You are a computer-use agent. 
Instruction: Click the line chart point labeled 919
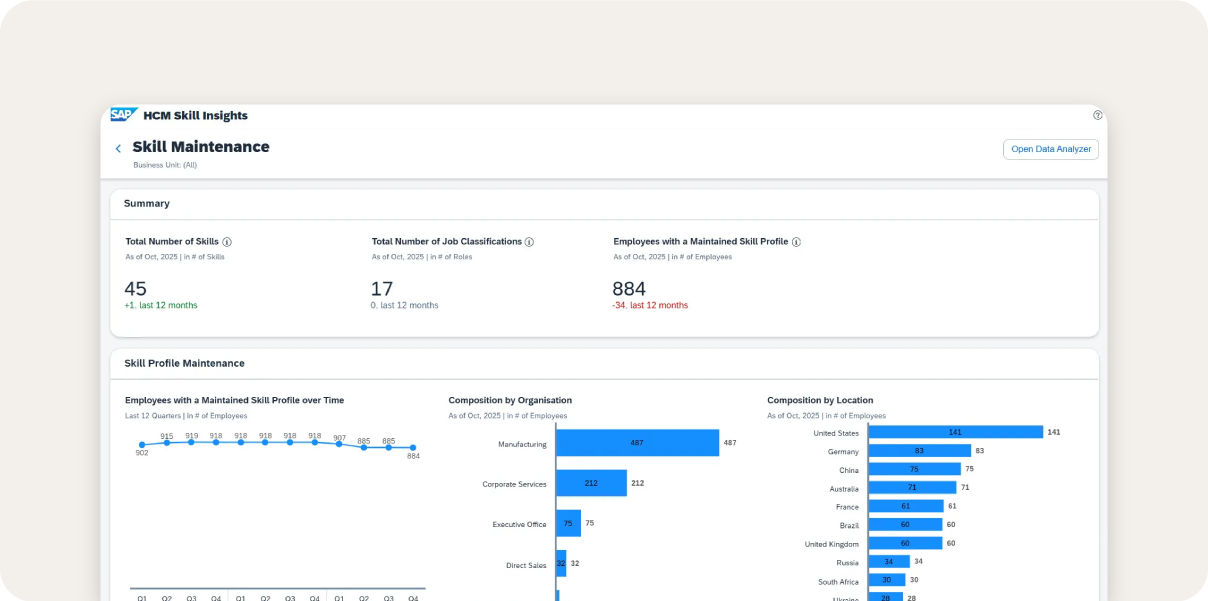click(x=191, y=441)
